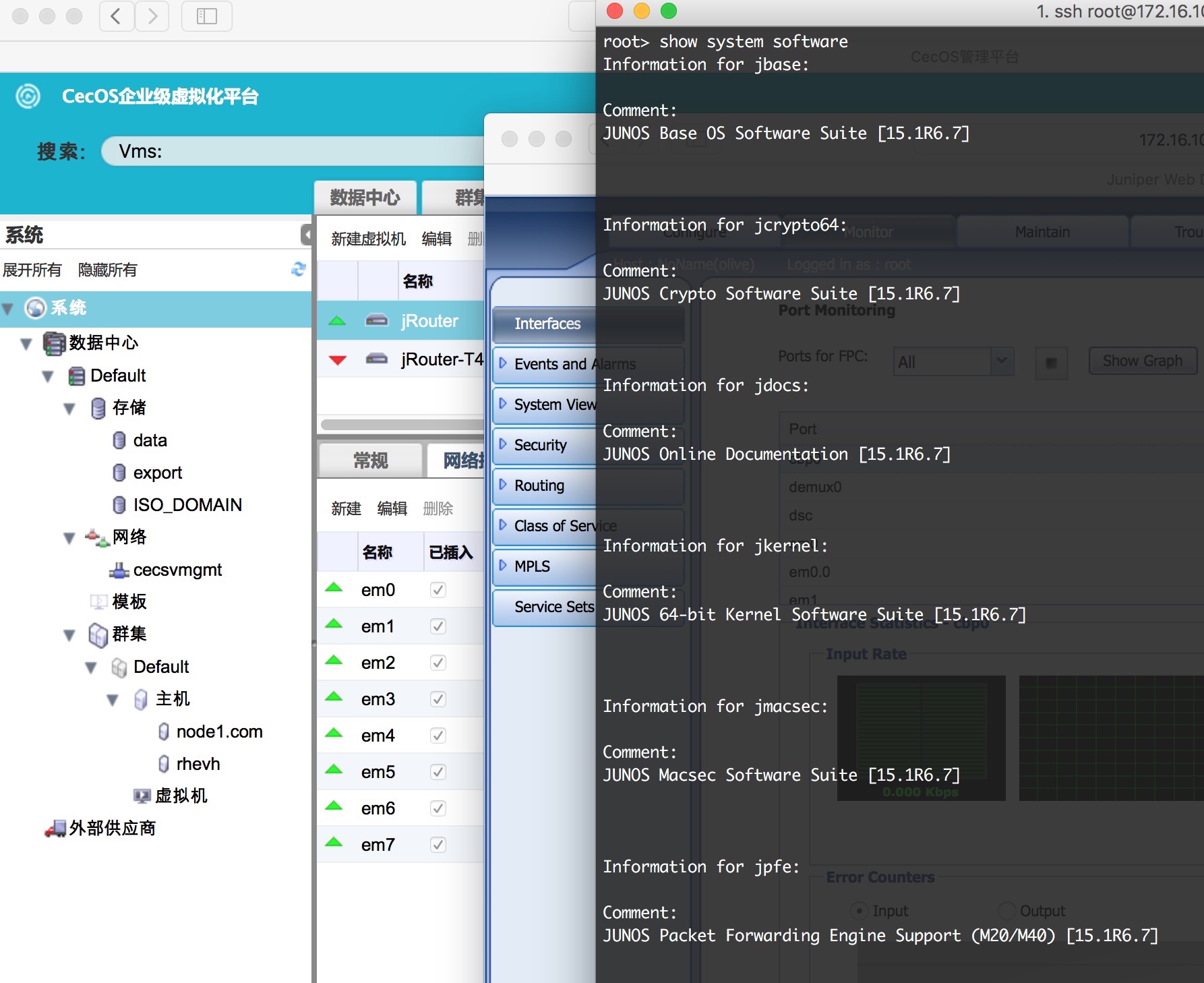1204x983 pixels.
Task: Click 编辑 in the VM toolbar
Action: (436, 239)
